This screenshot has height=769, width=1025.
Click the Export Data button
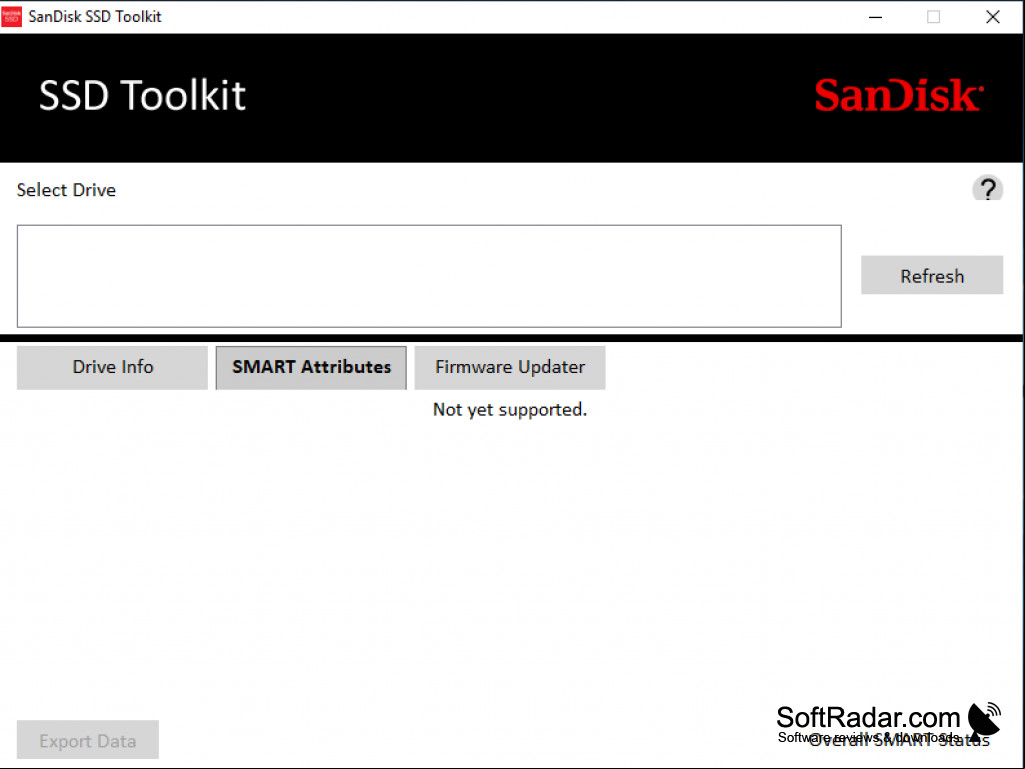click(88, 740)
